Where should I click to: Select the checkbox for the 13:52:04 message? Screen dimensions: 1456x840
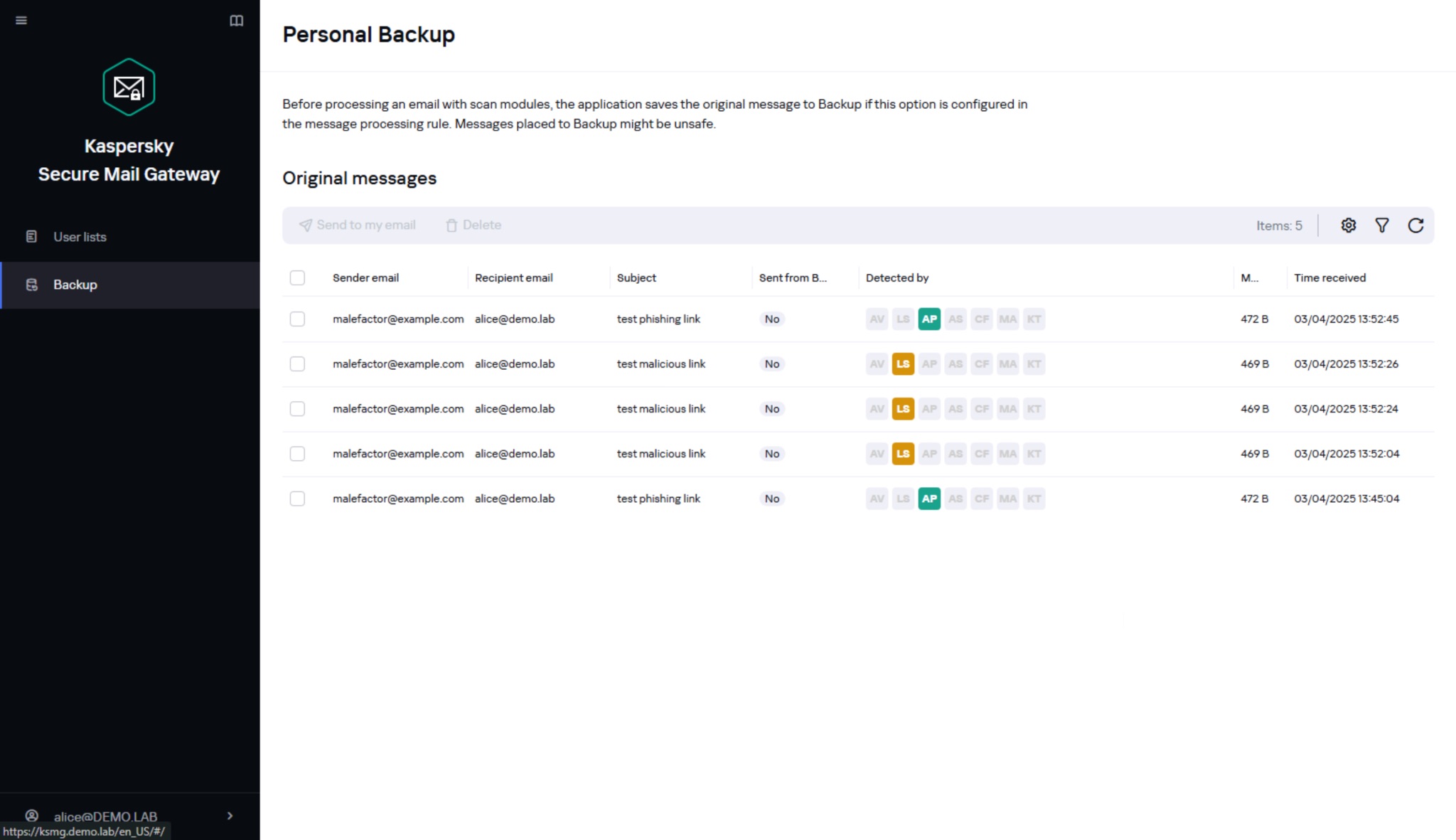click(x=297, y=454)
